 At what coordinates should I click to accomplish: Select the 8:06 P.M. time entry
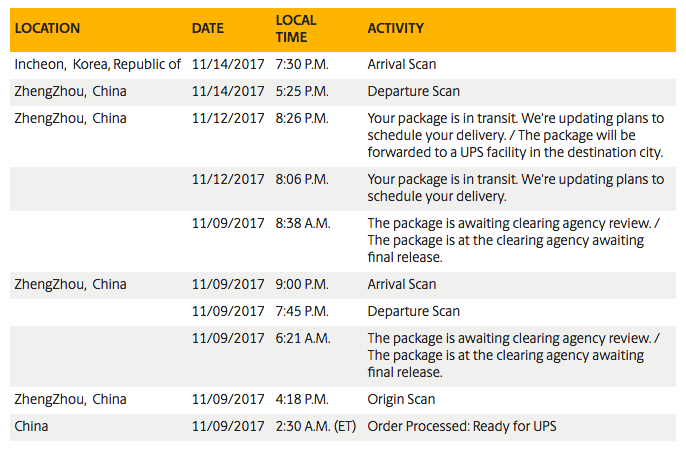pos(302,180)
